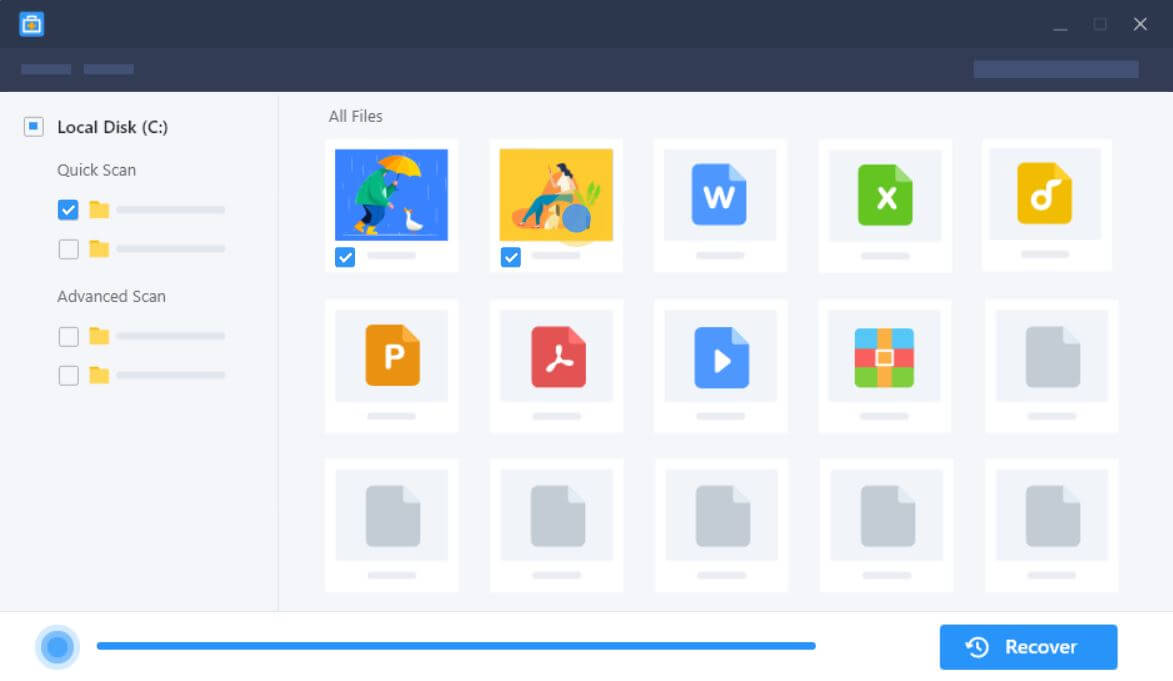
Task: Select the orange PowerPoint file icon
Action: (x=392, y=355)
